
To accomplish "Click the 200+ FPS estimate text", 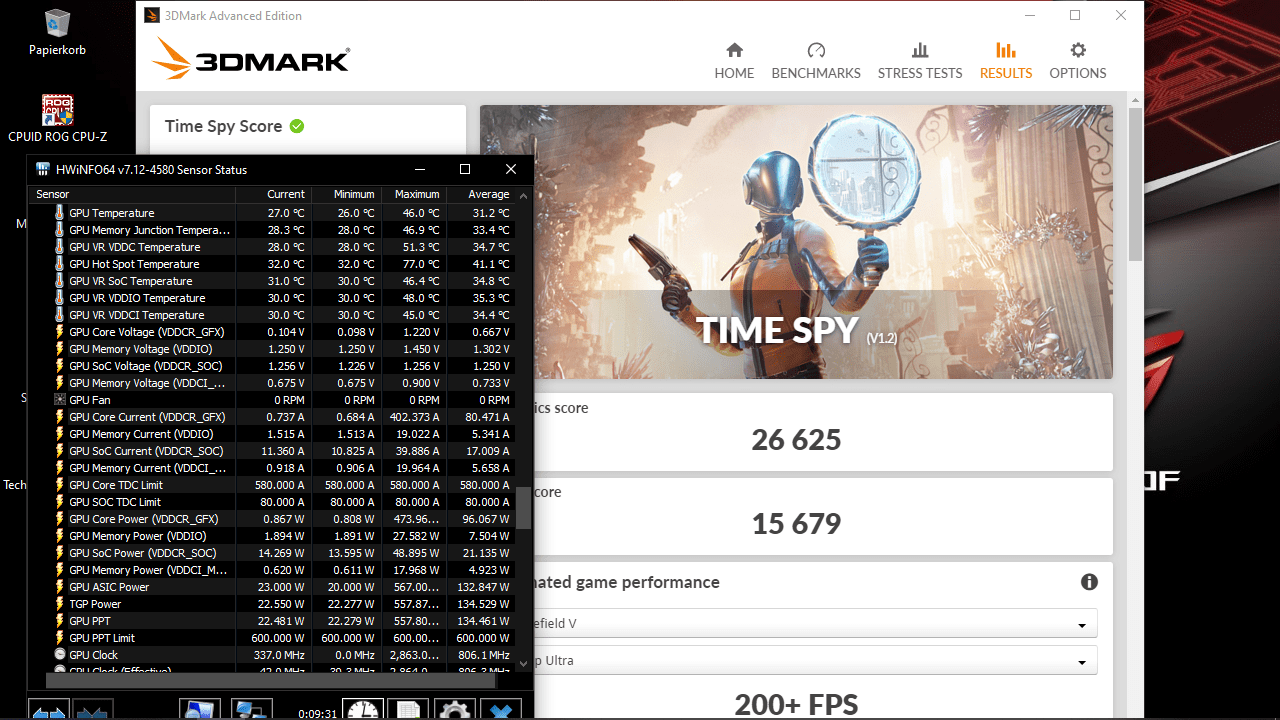I will 796,705.
